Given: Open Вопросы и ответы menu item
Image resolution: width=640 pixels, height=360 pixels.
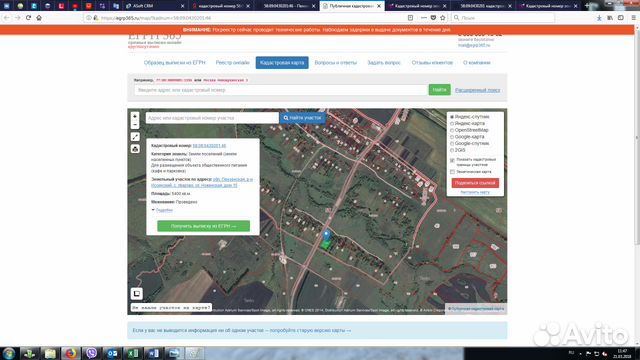Looking at the screenshot, I should [x=336, y=63].
